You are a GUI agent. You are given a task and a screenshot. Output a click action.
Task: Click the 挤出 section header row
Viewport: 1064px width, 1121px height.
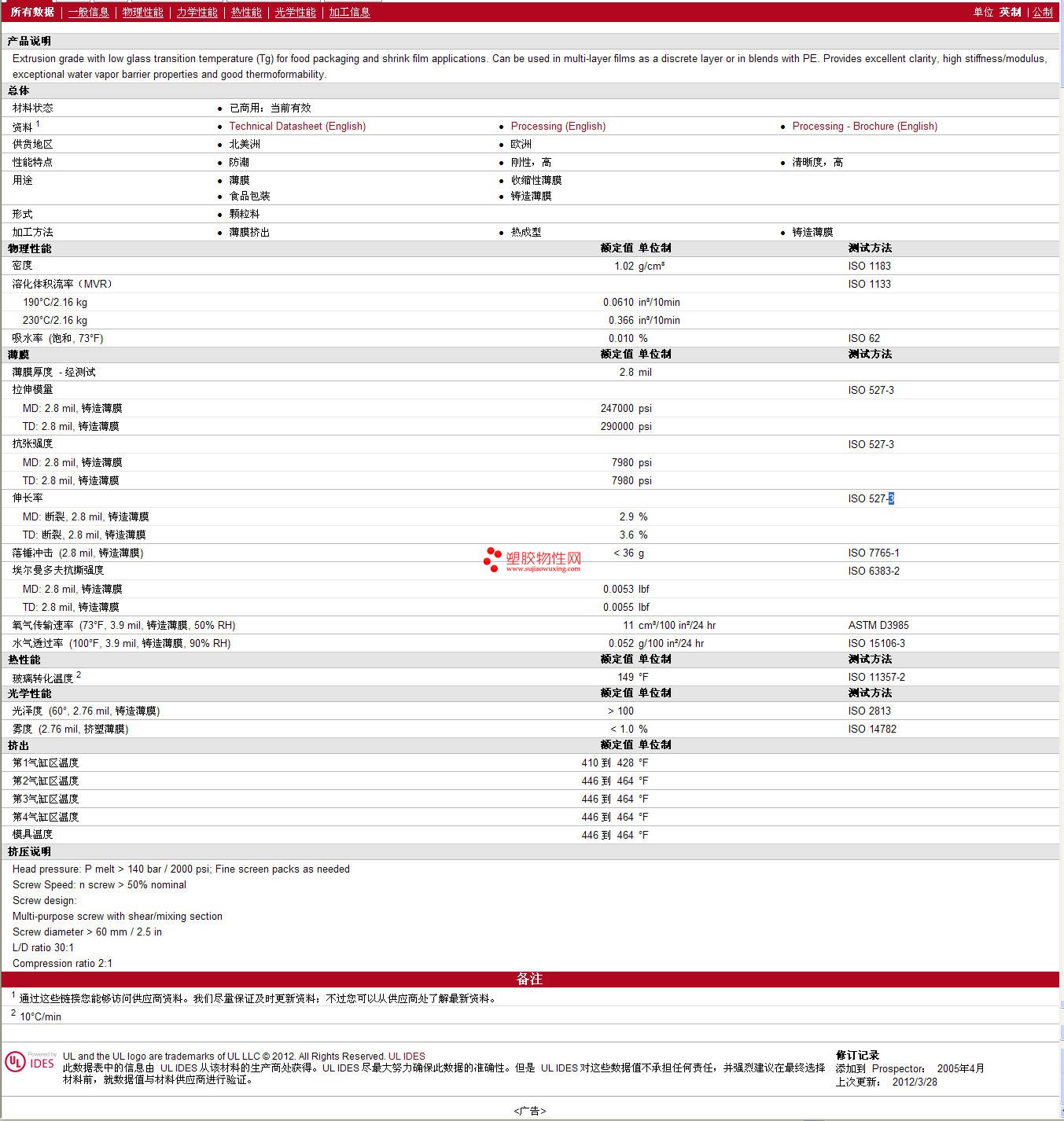530,745
